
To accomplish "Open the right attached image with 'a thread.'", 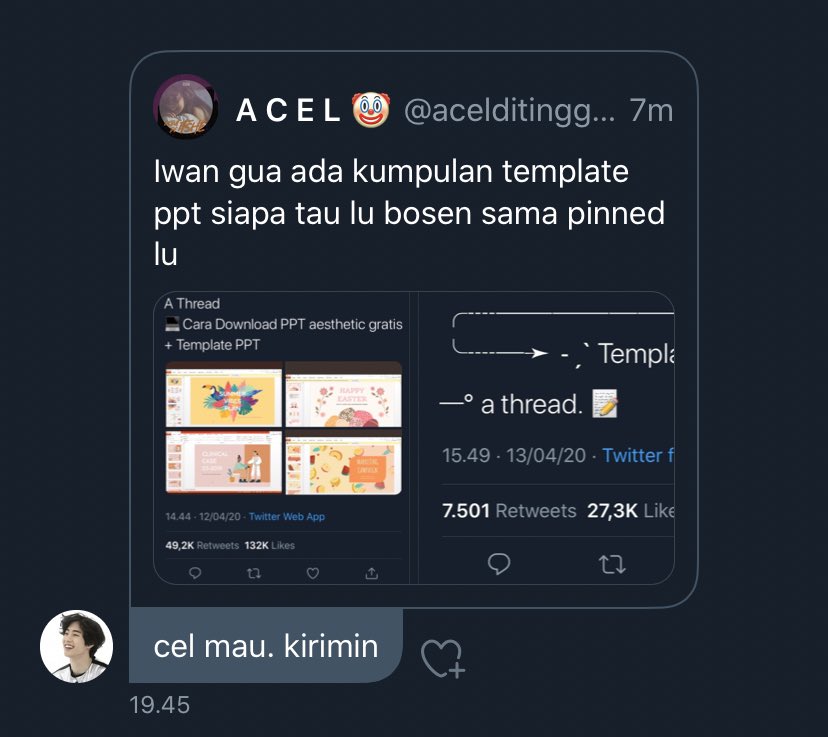I will tap(547, 438).
